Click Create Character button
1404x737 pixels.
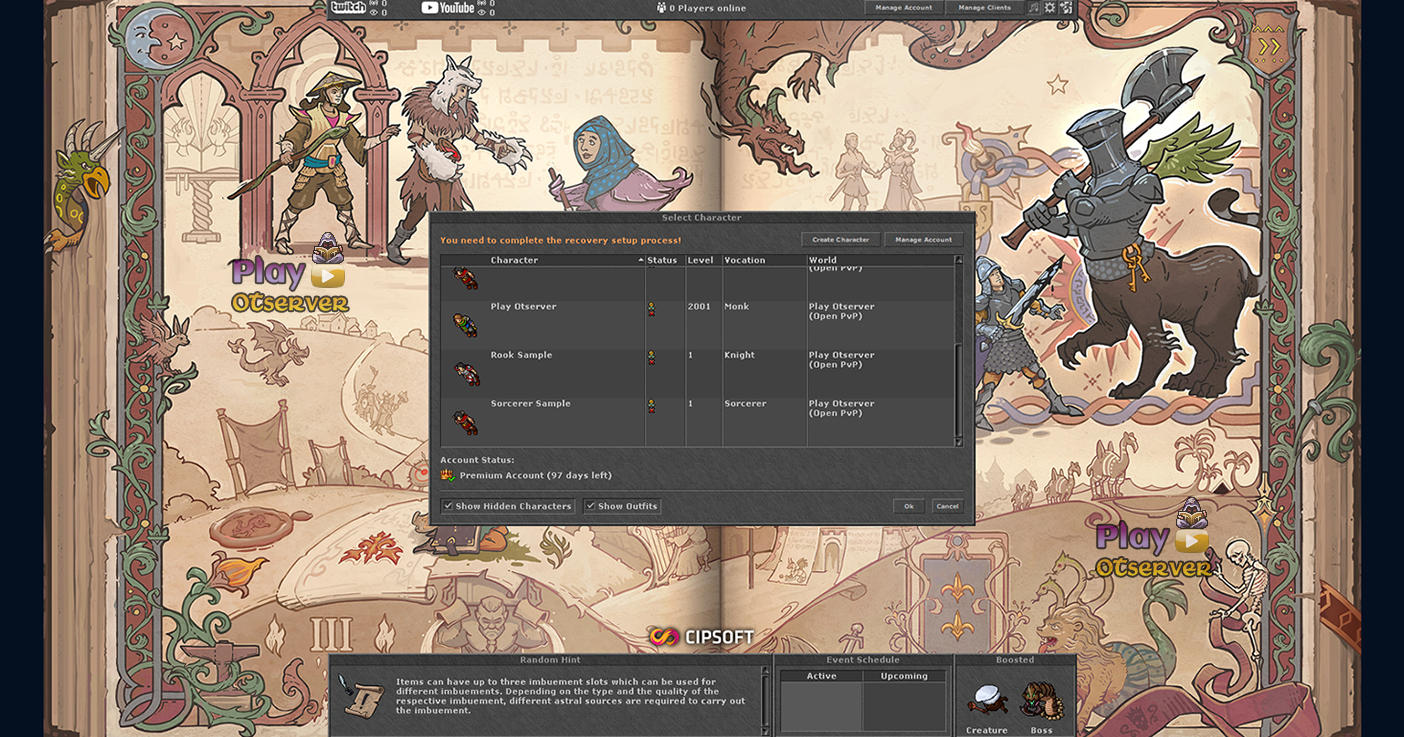pyautogui.click(x=840, y=240)
